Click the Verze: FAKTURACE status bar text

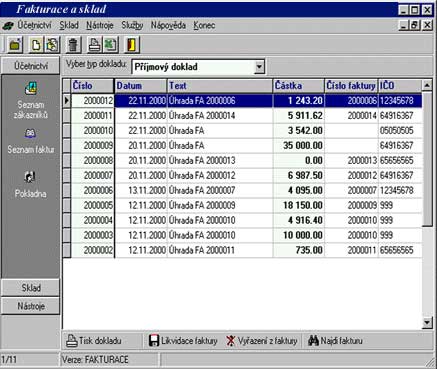[x=95, y=360]
